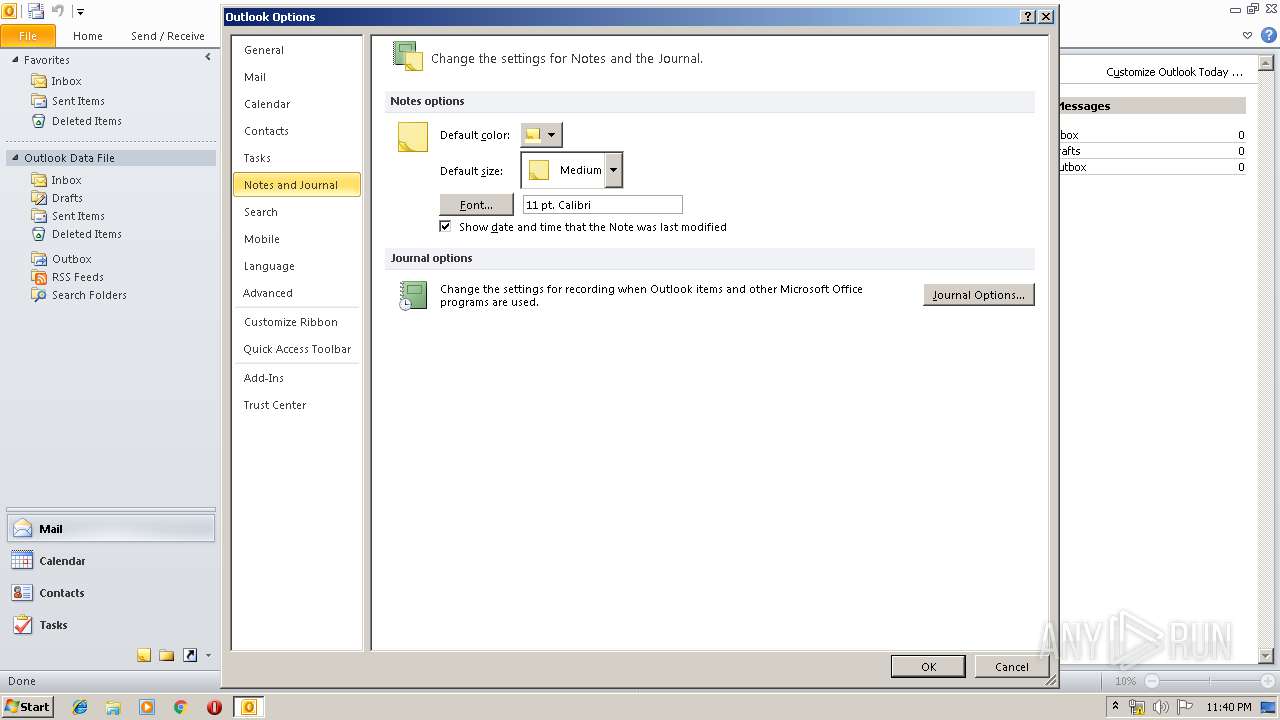Open Windows Media Player from the taskbar
The image size is (1280, 720).
click(147, 707)
